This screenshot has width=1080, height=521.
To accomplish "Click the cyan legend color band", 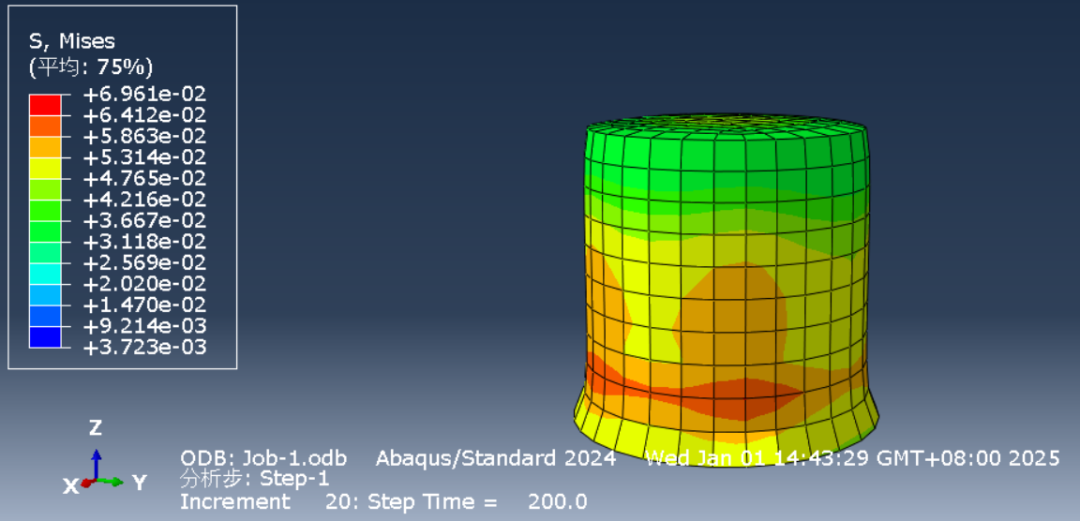I will click(x=45, y=273).
